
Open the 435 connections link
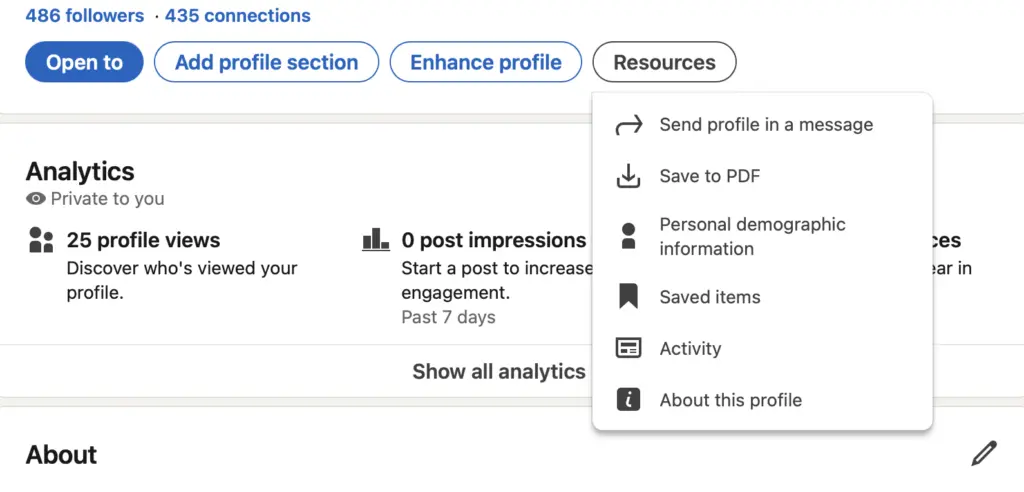238,16
